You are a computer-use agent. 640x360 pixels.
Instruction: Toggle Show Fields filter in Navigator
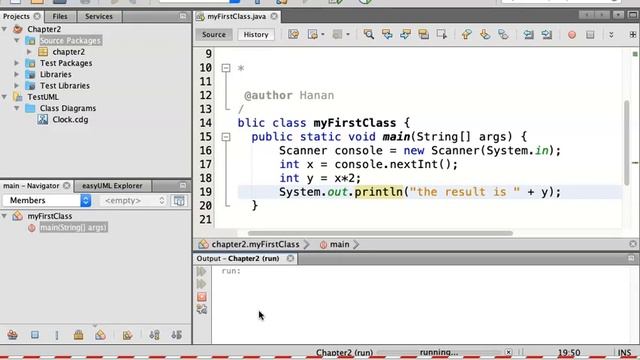click(x=35, y=335)
